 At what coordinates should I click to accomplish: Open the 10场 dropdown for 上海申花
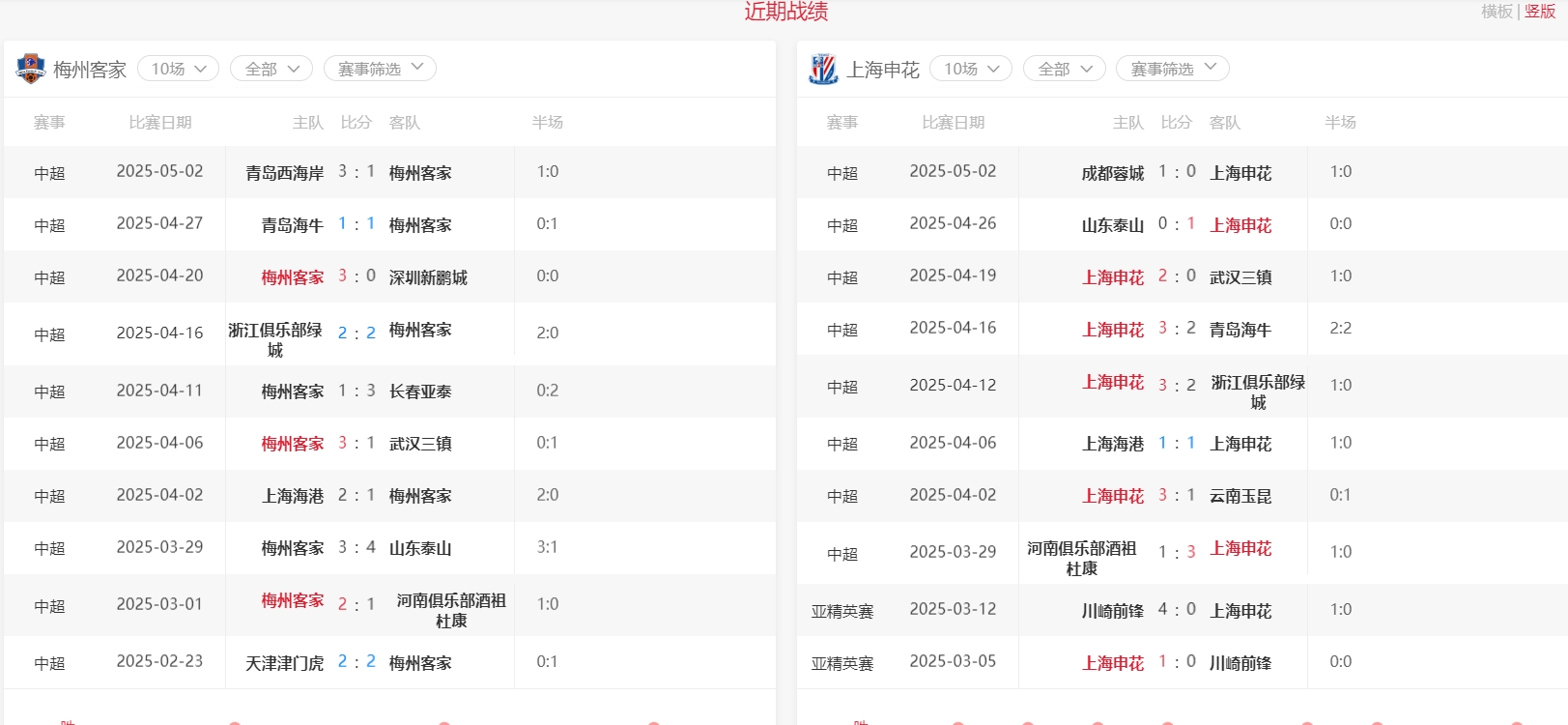click(x=971, y=69)
